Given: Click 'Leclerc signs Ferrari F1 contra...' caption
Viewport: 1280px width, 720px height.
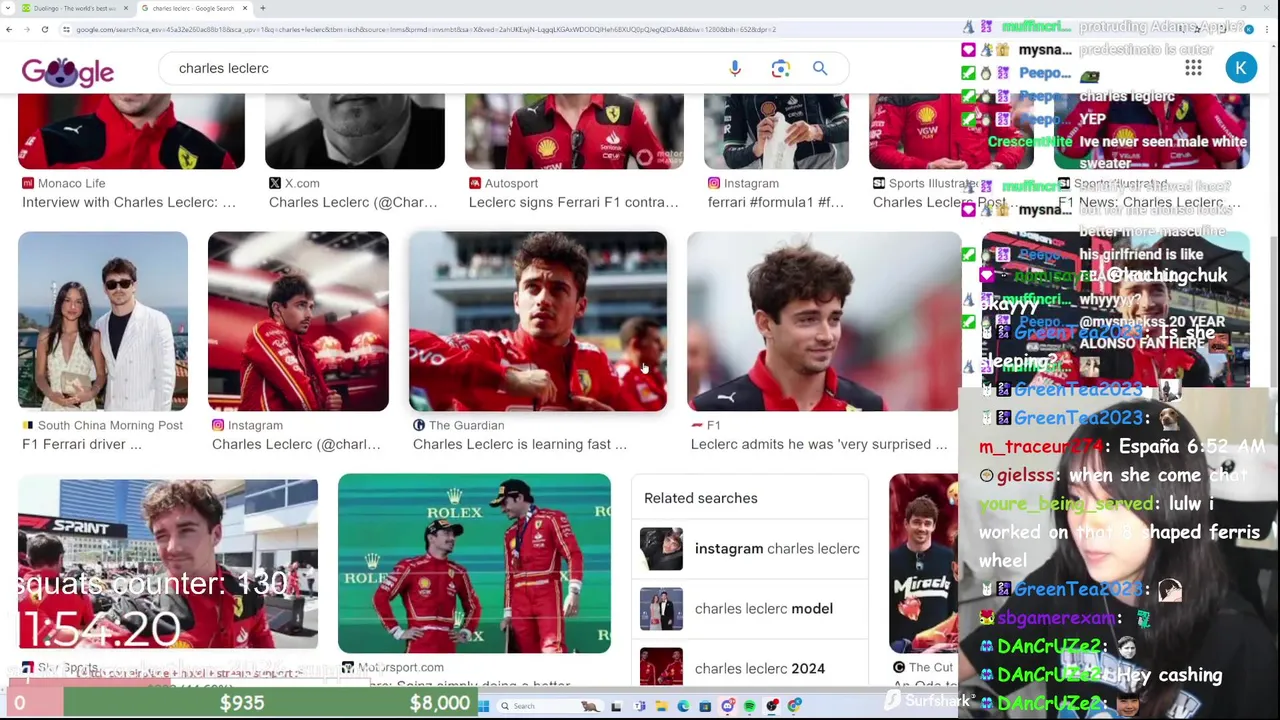Looking at the screenshot, I should [x=574, y=202].
